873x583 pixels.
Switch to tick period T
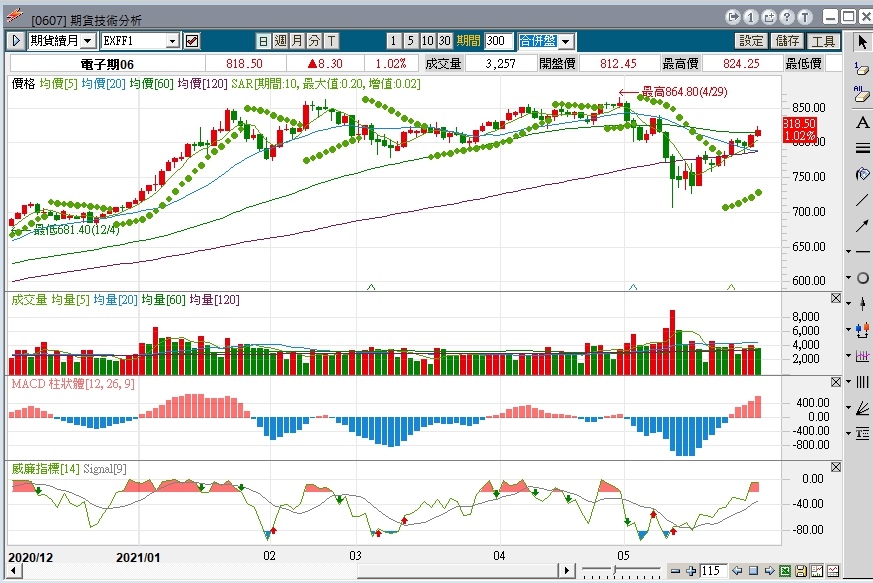point(331,41)
